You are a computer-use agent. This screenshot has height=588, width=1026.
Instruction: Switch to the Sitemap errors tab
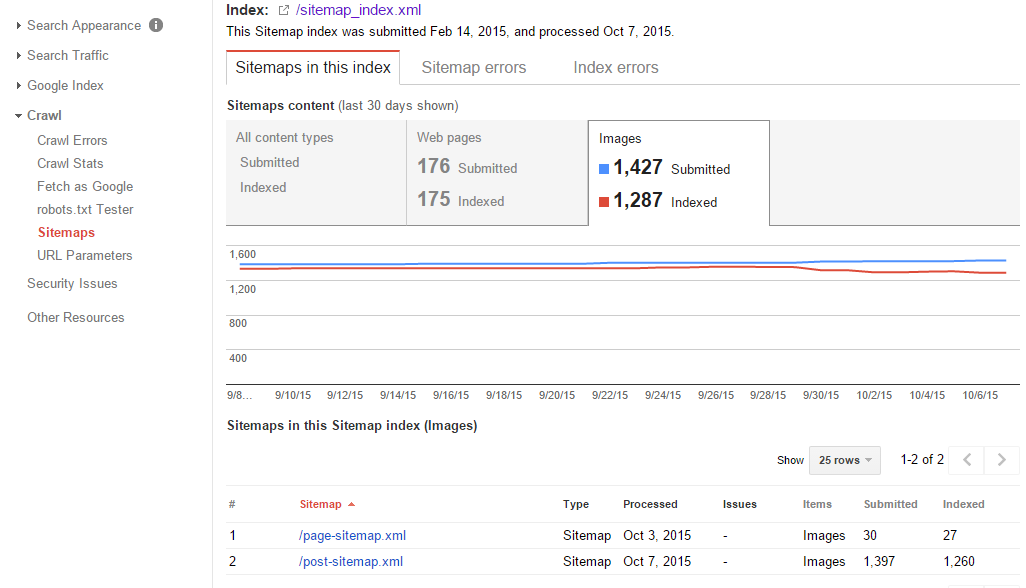474,67
